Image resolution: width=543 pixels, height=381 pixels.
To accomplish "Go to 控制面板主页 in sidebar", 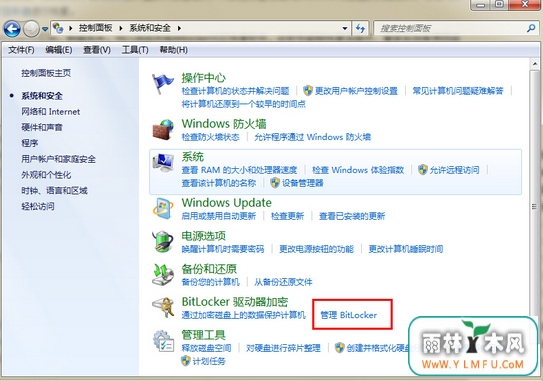I will pos(46,73).
